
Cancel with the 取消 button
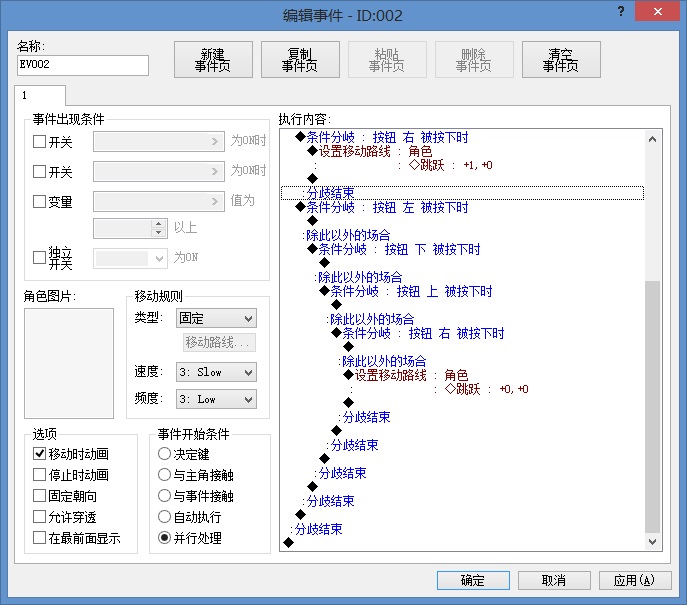click(554, 580)
